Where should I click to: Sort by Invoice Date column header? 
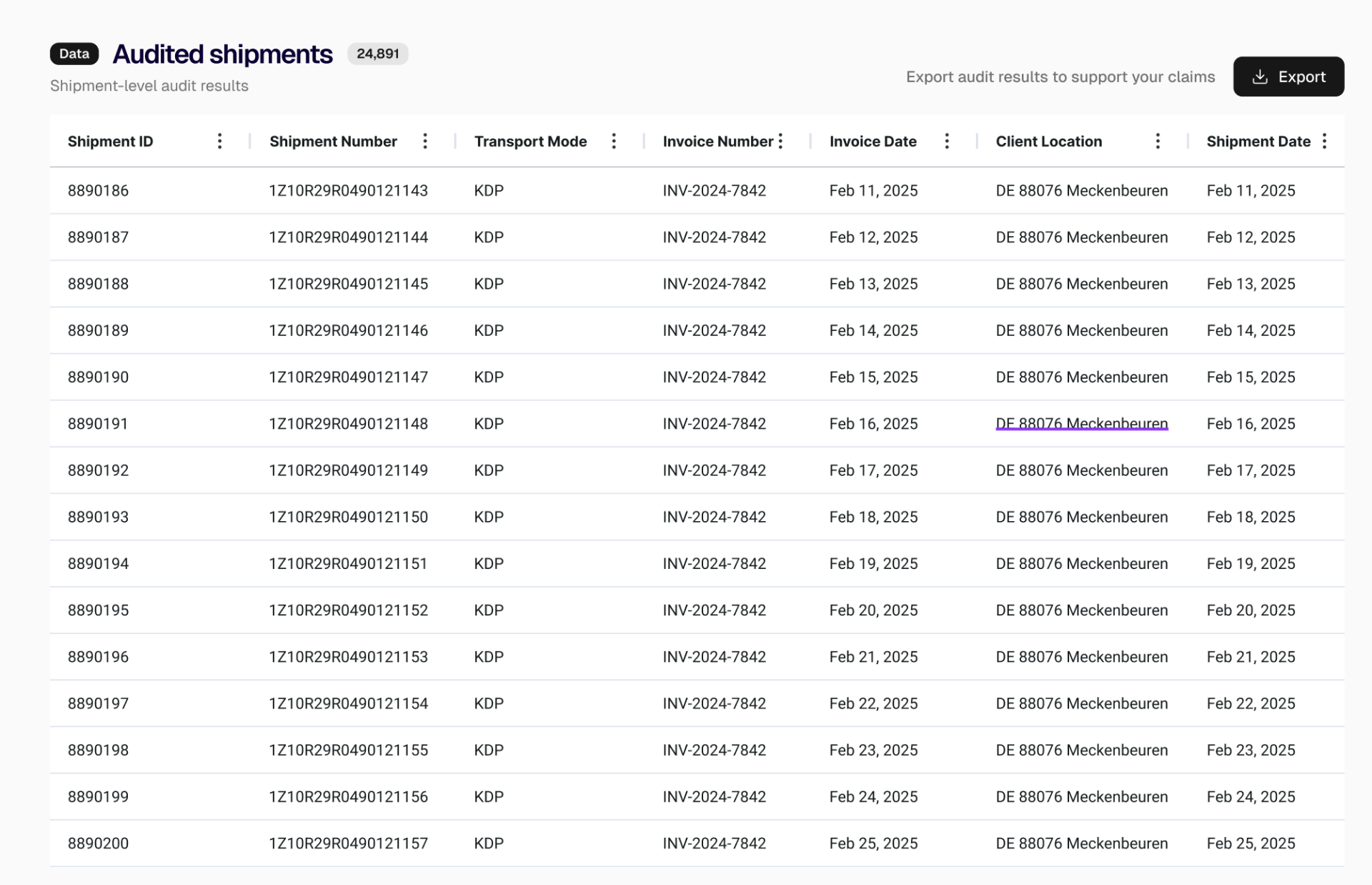pyautogui.click(x=873, y=142)
